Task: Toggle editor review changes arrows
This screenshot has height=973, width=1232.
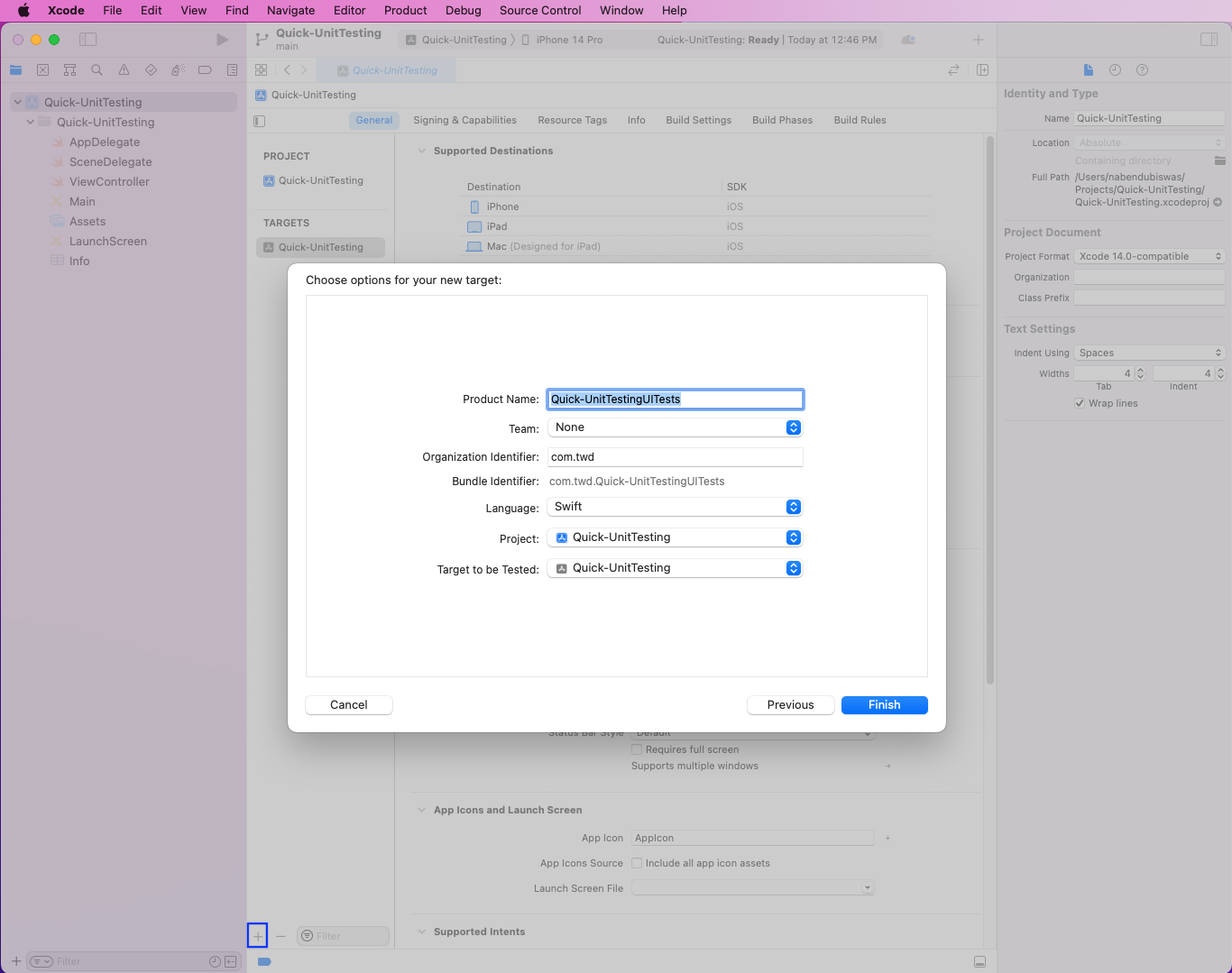Action: tap(953, 70)
